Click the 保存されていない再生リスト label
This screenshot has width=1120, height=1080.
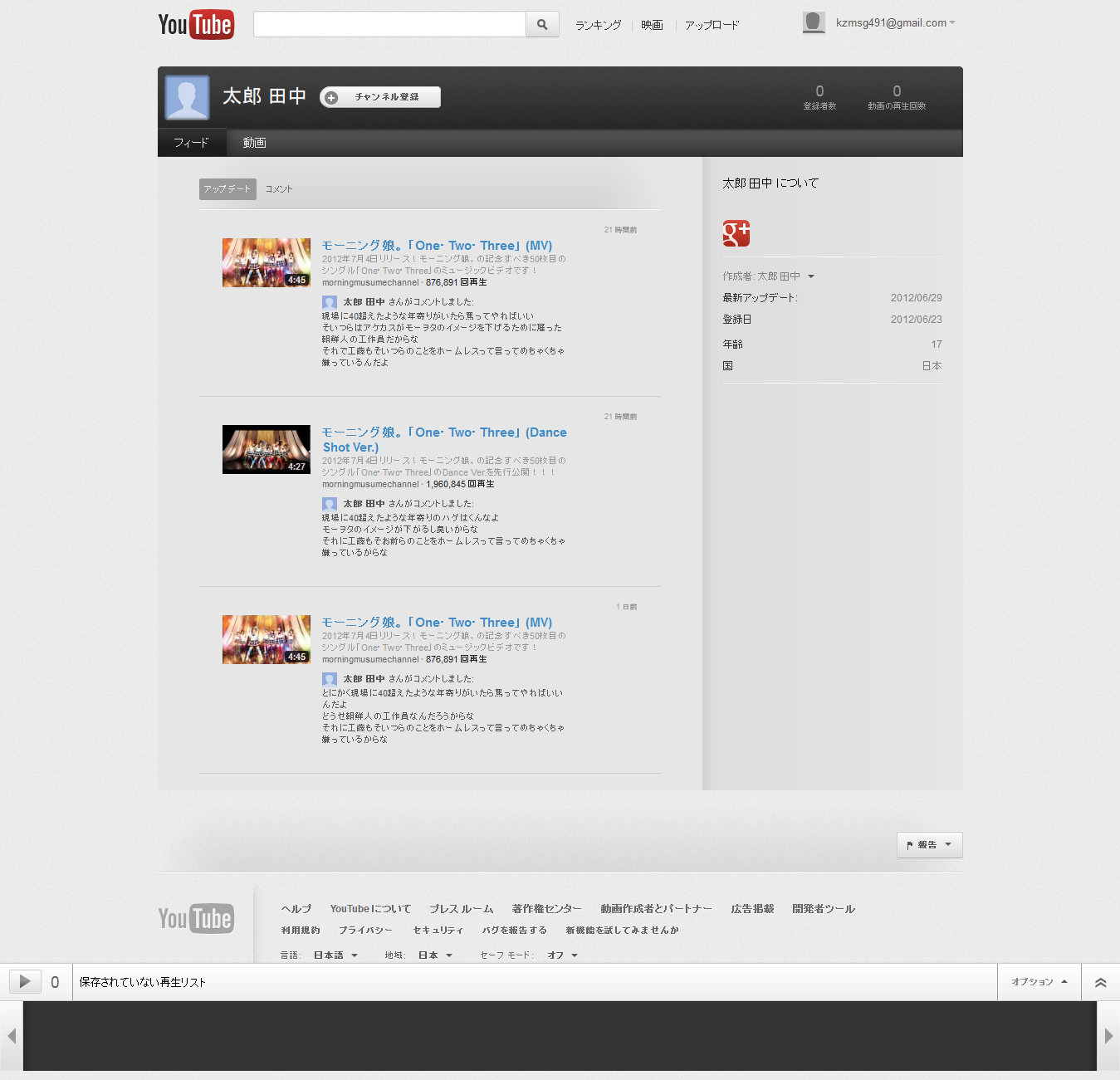(x=143, y=982)
